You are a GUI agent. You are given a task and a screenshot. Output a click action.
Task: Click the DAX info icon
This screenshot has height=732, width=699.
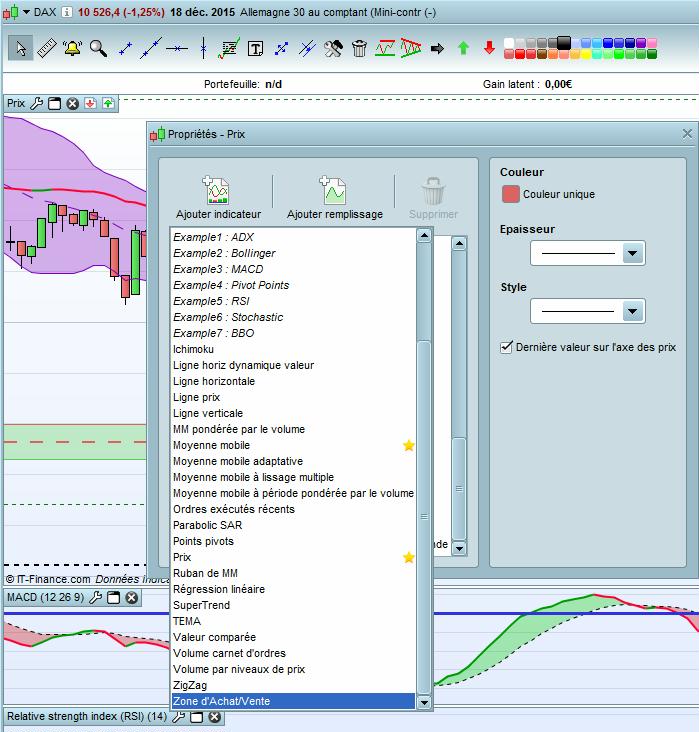pos(67,12)
